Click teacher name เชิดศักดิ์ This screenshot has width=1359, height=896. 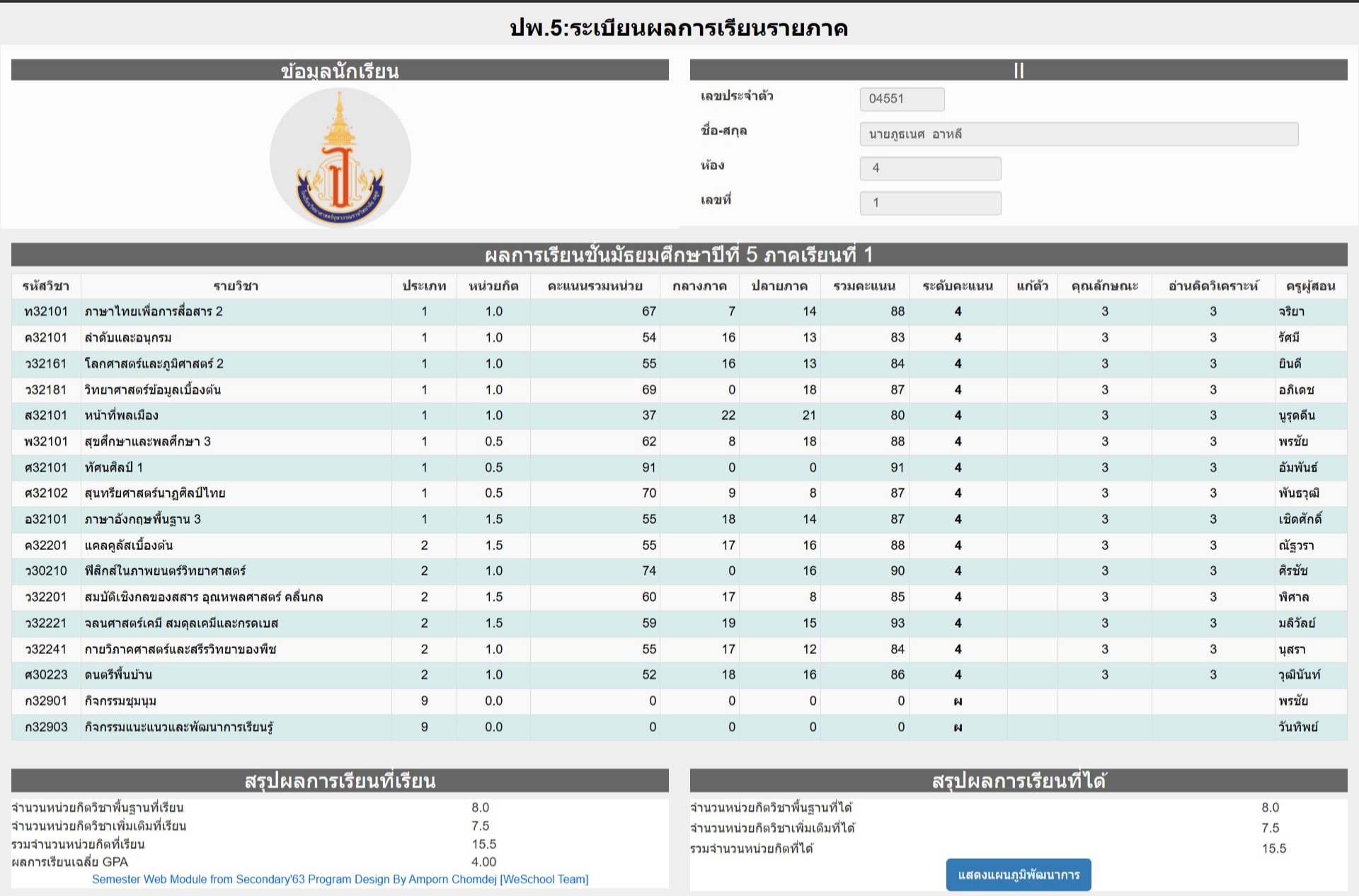tap(1300, 519)
